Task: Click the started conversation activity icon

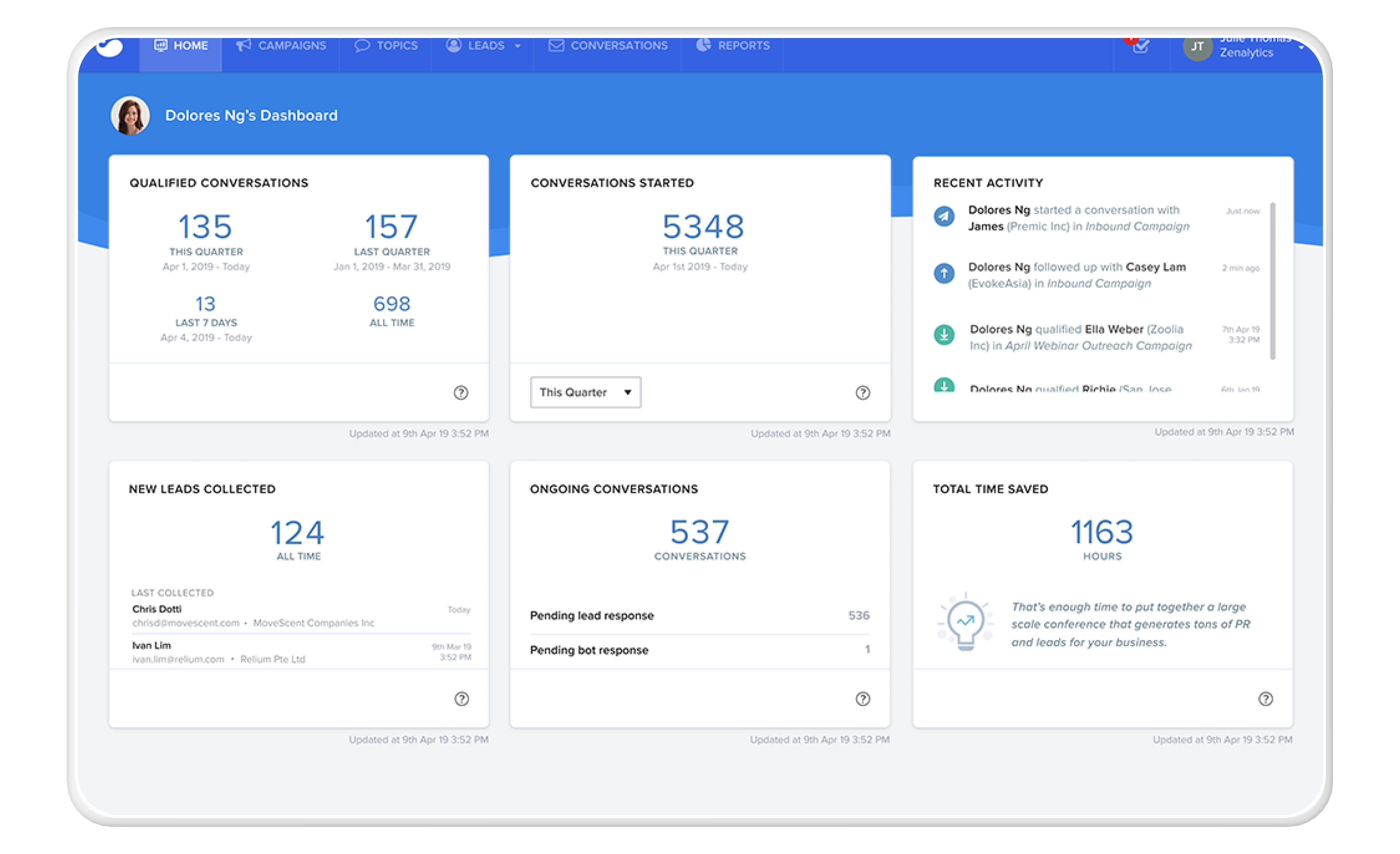Action: click(x=944, y=216)
